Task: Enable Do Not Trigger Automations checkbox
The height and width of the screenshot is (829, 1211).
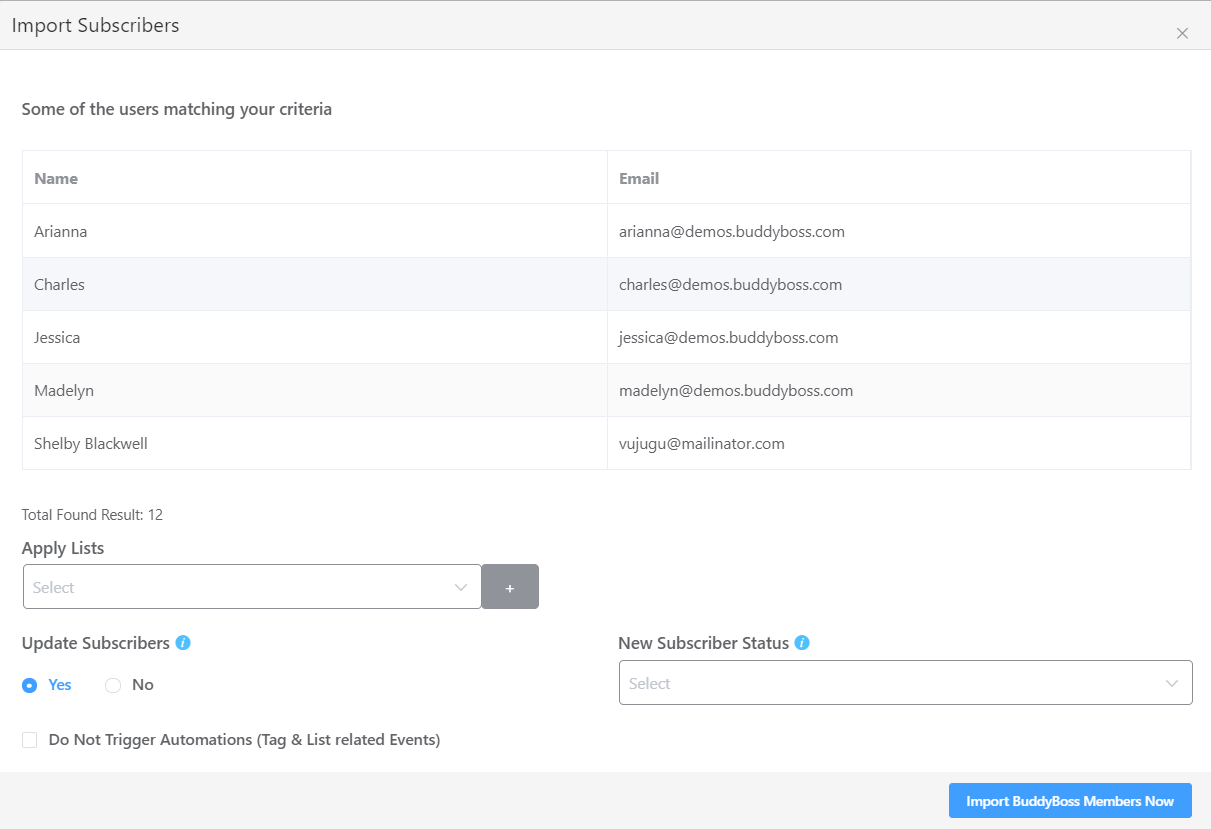Action: point(30,740)
